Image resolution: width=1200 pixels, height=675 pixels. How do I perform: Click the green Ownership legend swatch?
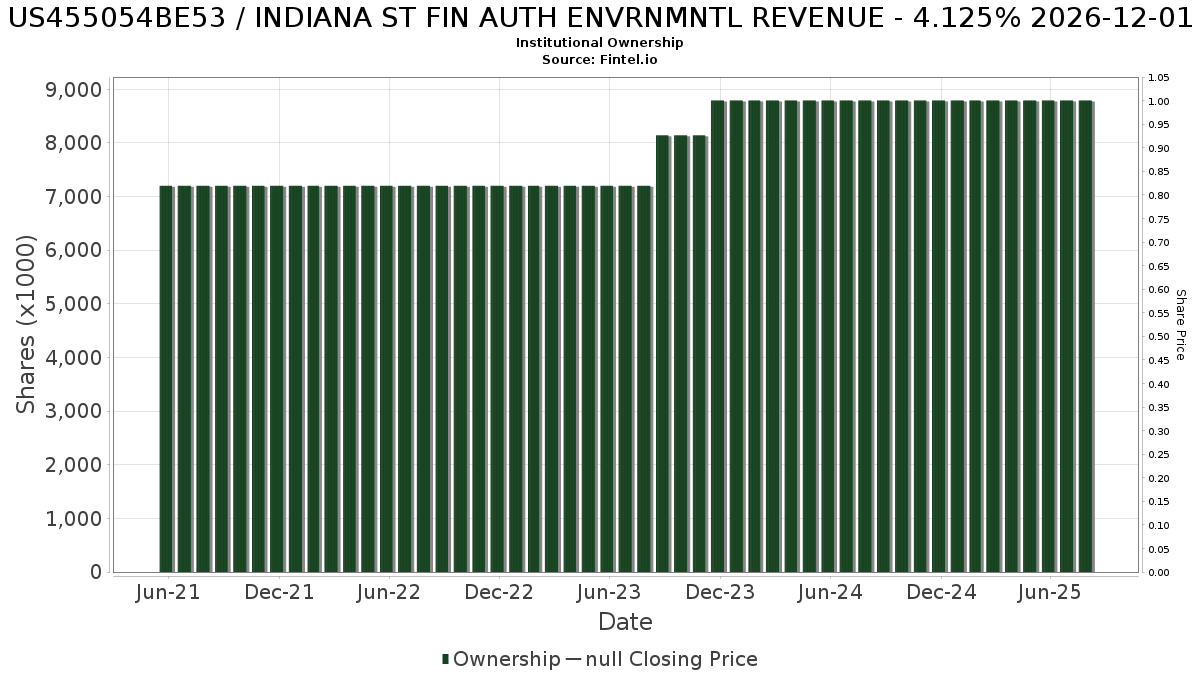click(x=445, y=659)
